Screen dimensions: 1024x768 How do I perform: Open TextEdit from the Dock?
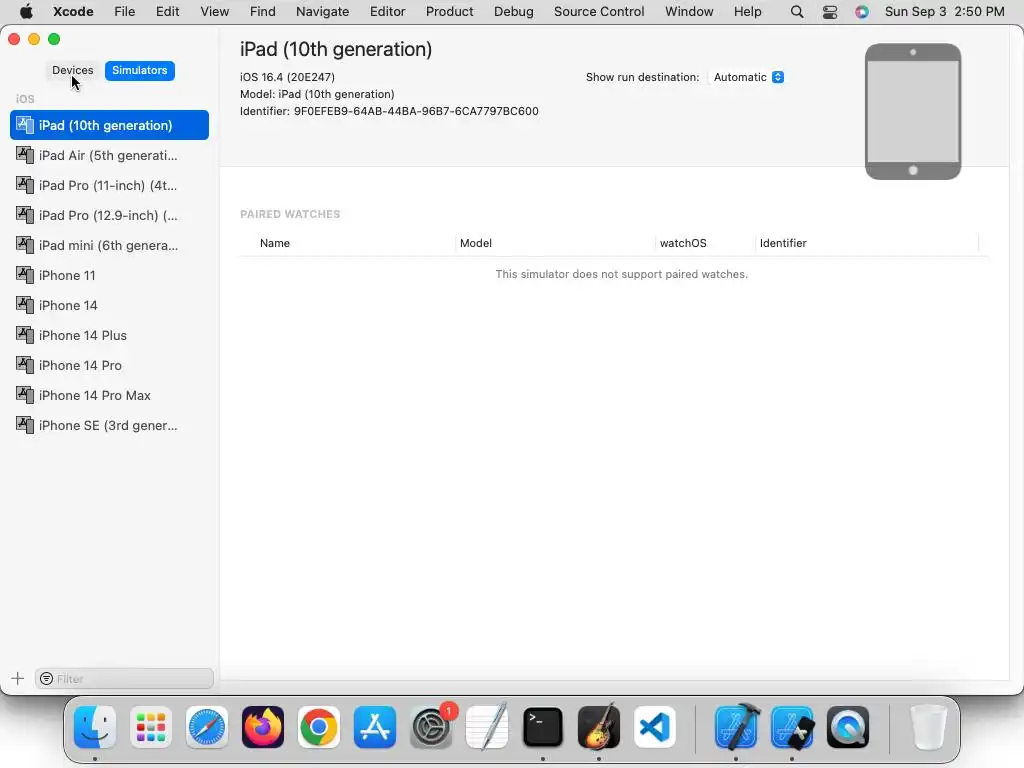click(x=487, y=727)
